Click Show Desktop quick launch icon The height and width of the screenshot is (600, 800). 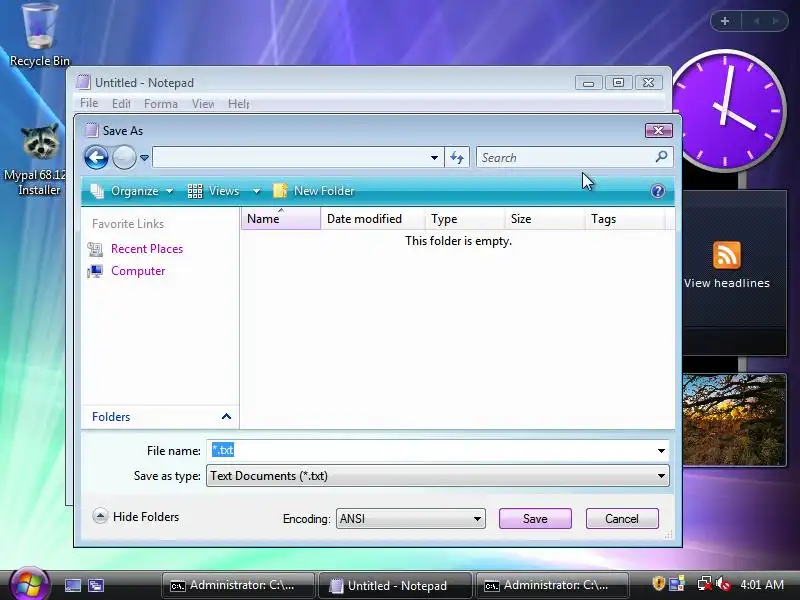pyautogui.click(x=72, y=585)
